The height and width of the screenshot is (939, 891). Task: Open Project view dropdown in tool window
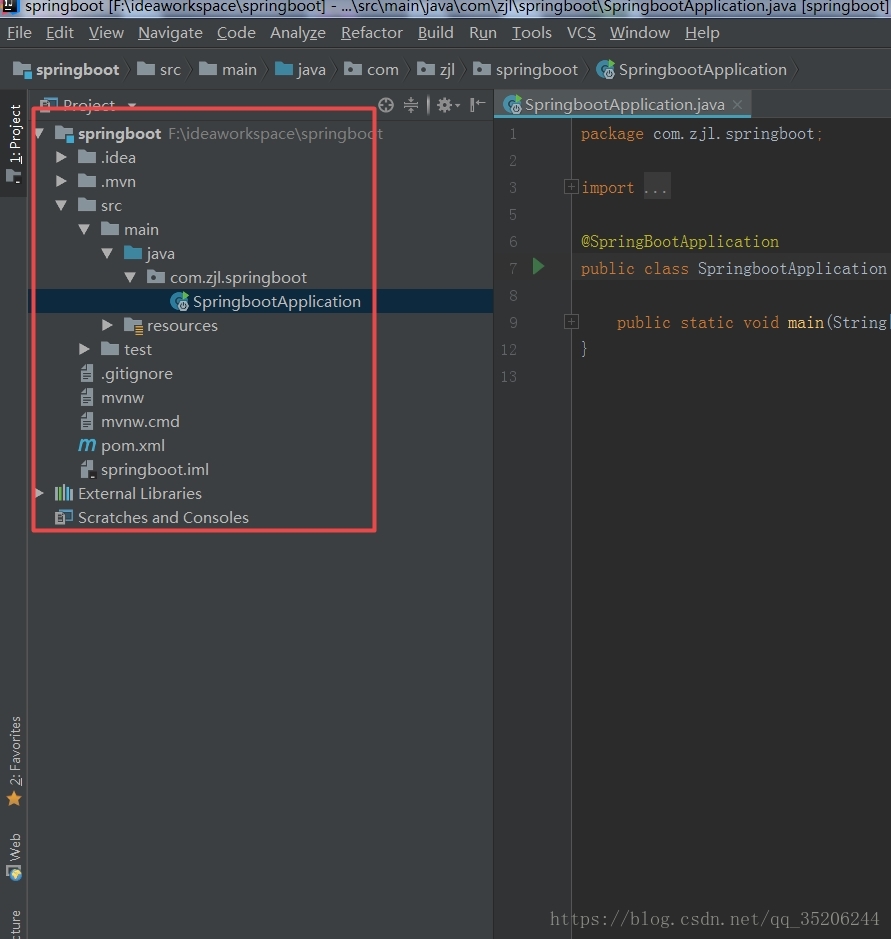132,105
